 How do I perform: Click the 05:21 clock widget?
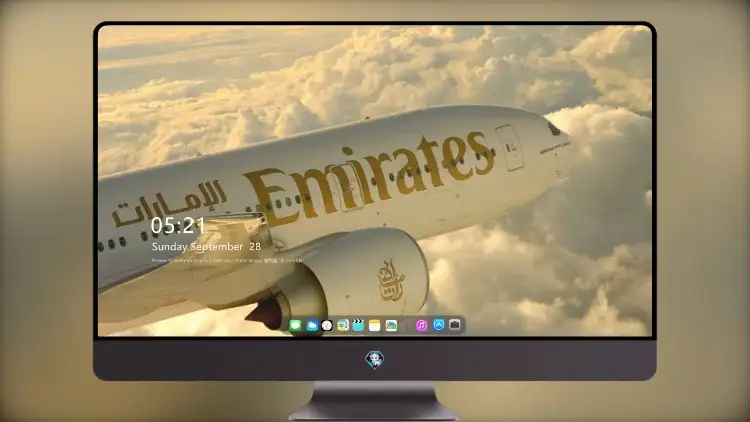click(x=178, y=226)
